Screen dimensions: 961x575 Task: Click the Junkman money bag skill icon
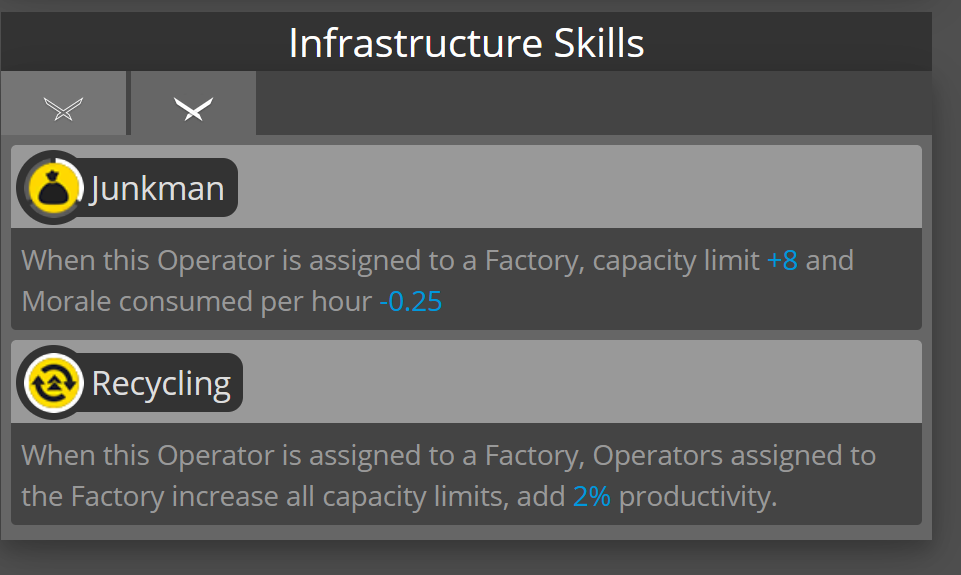tap(50, 187)
